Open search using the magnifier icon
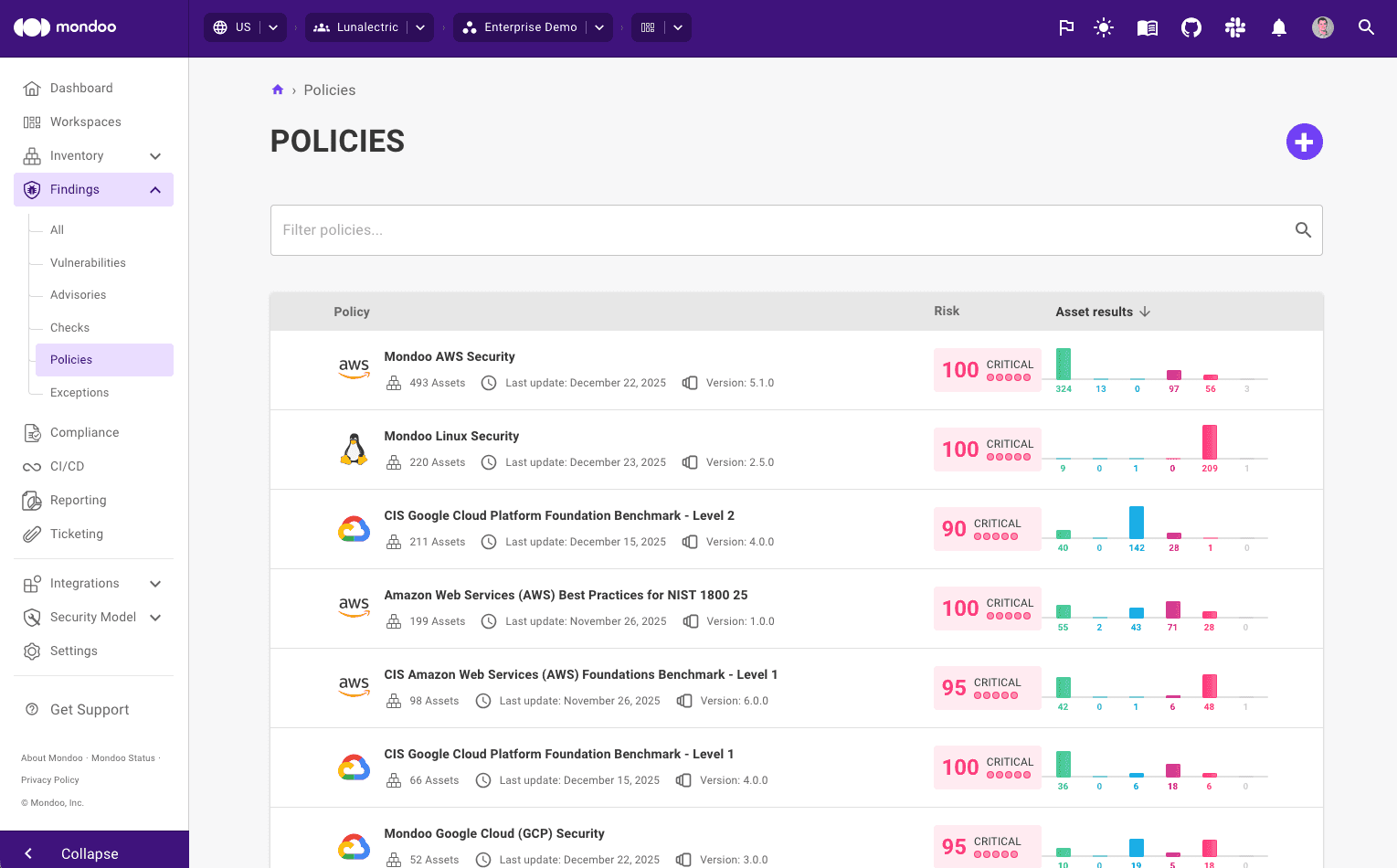Image resolution: width=1397 pixels, height=868 pixels. (1366, 27)
